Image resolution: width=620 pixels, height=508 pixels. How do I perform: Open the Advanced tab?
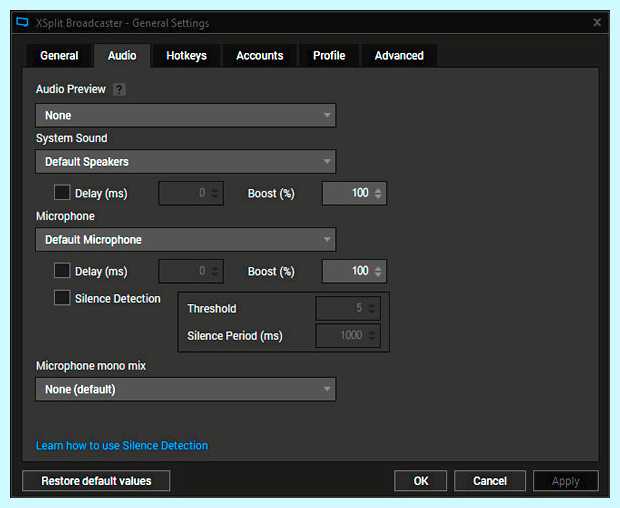(399, 56)
